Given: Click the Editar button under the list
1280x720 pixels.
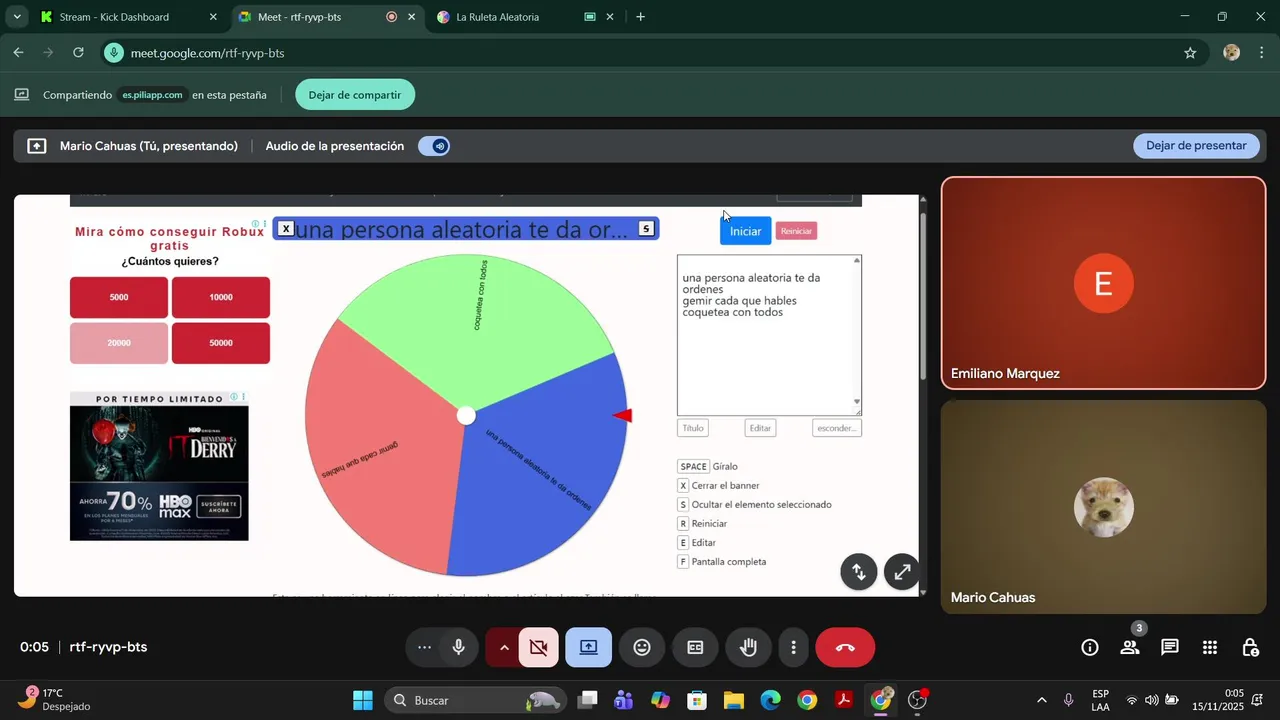Looking at the screenshot, I should [760, 428].
